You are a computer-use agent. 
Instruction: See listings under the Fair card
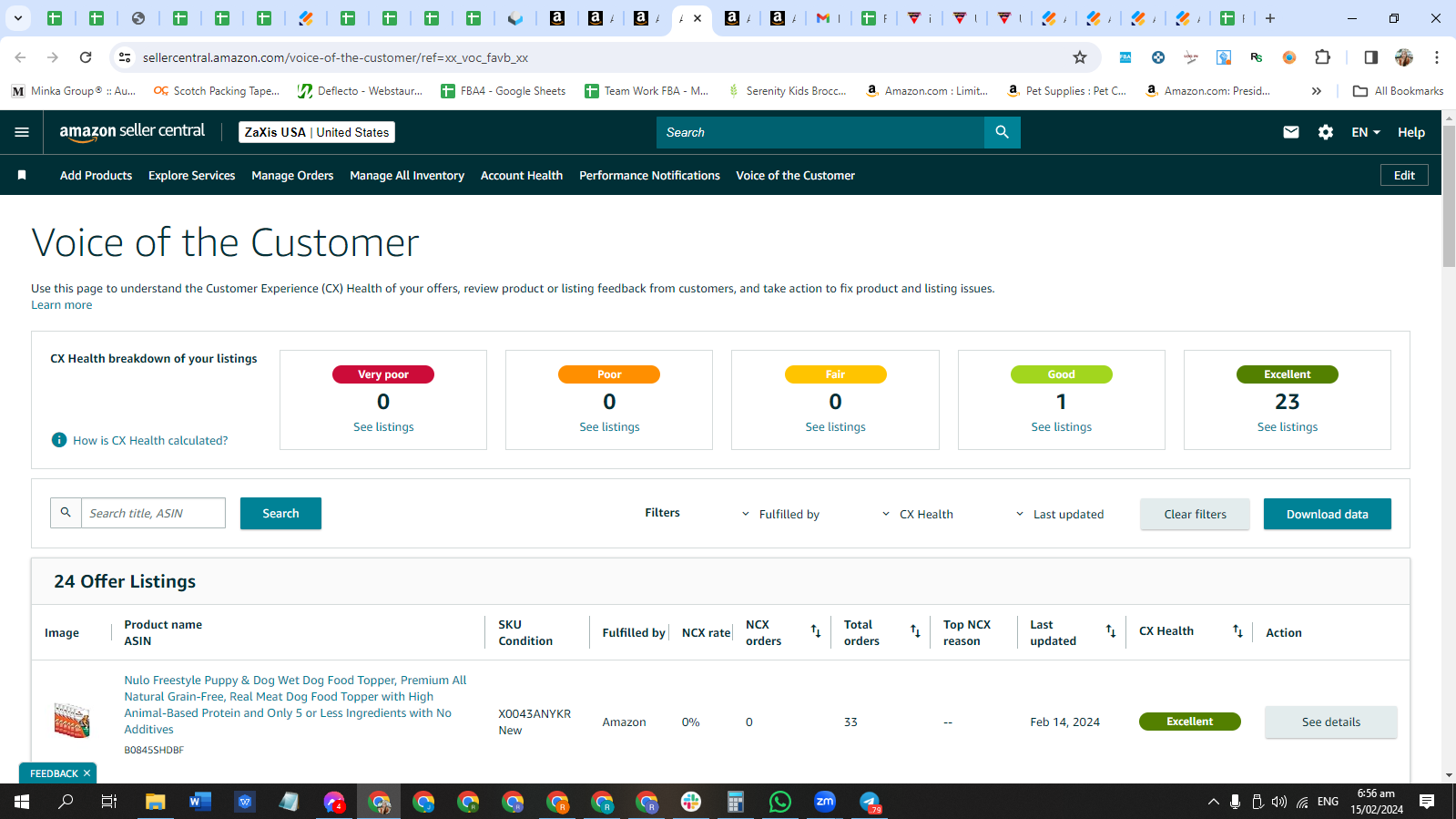(x=835, y=426)
